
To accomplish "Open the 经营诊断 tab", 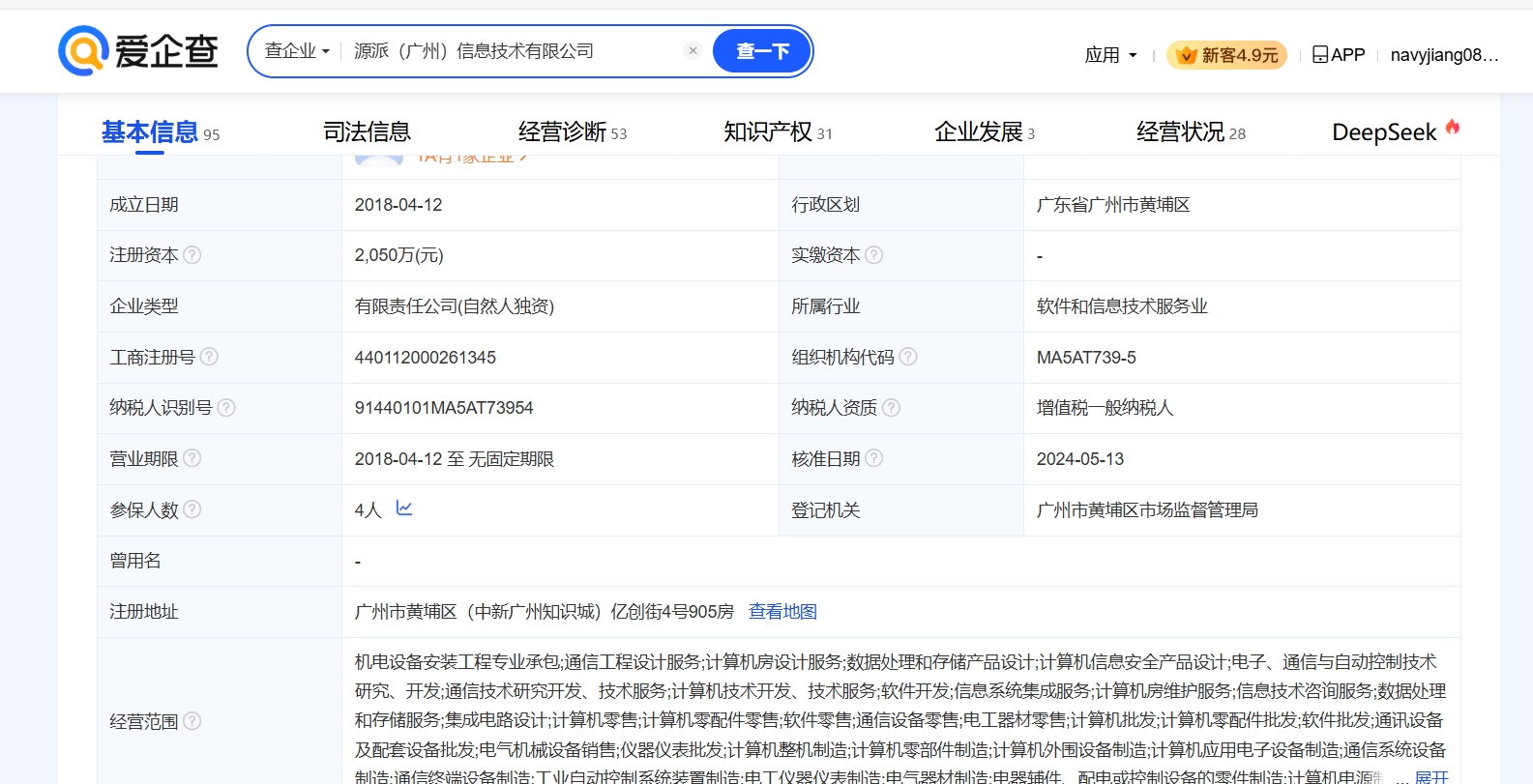I will [x=573, y=131].
